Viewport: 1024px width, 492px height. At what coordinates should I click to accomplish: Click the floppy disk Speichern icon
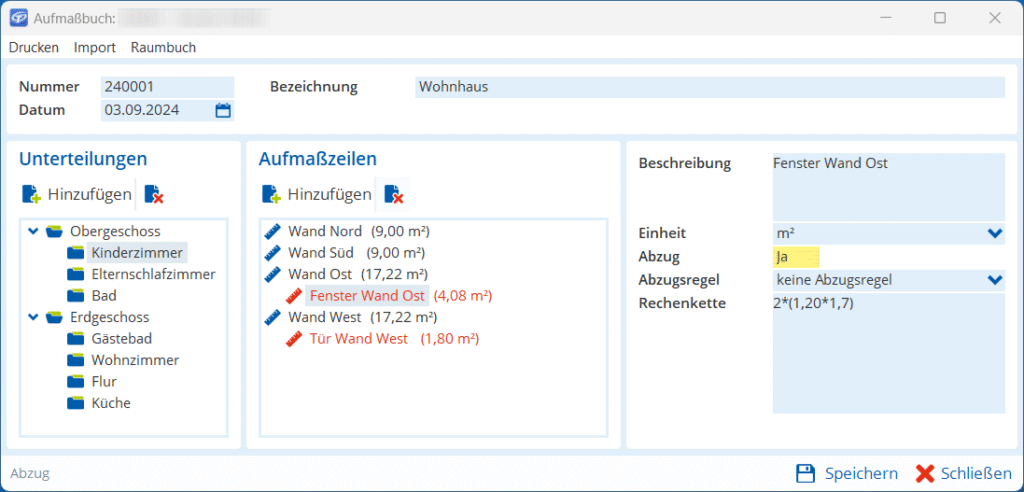tap(805, 473)
